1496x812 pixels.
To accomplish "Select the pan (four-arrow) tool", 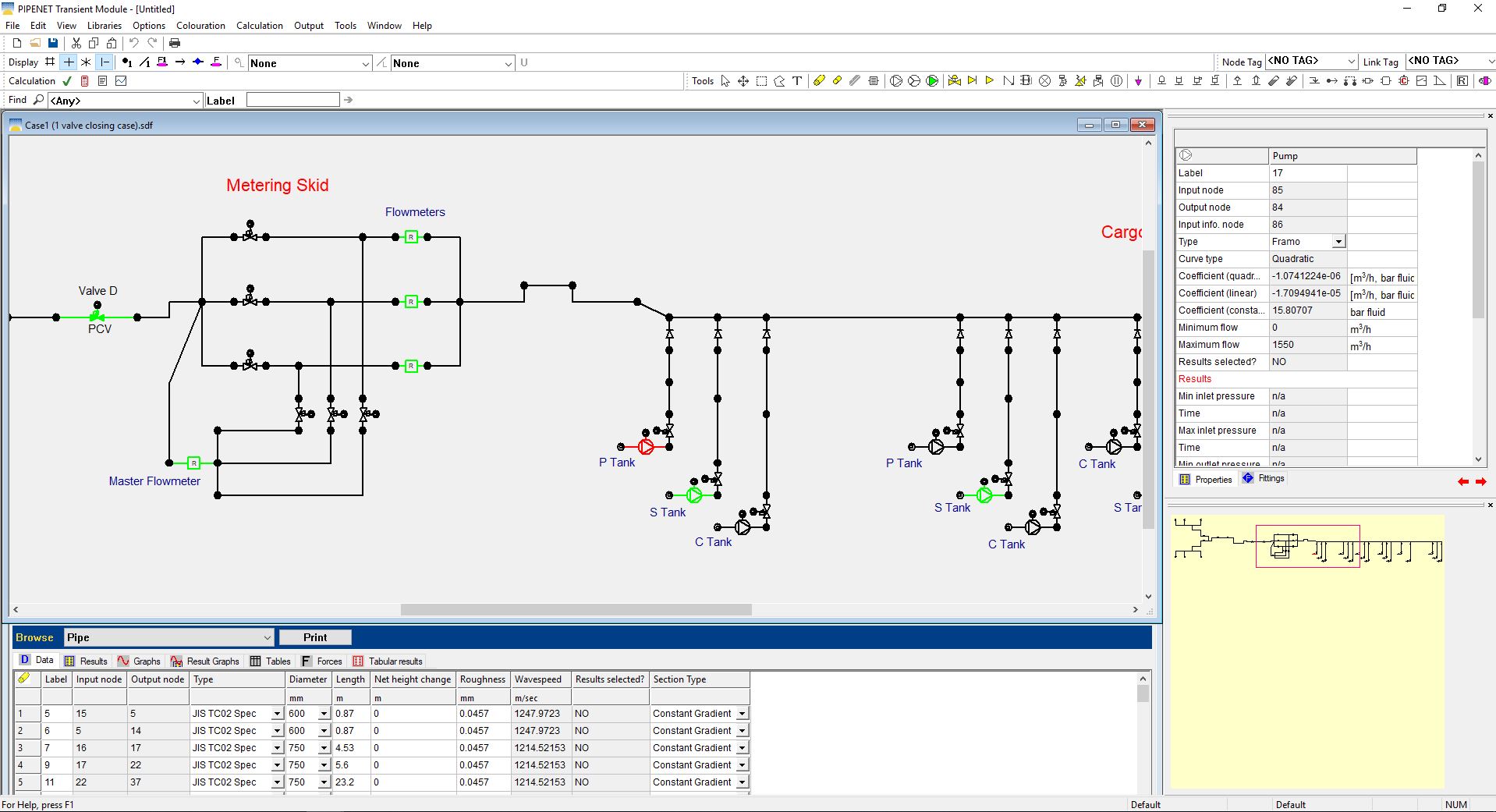I will (743, 80).
